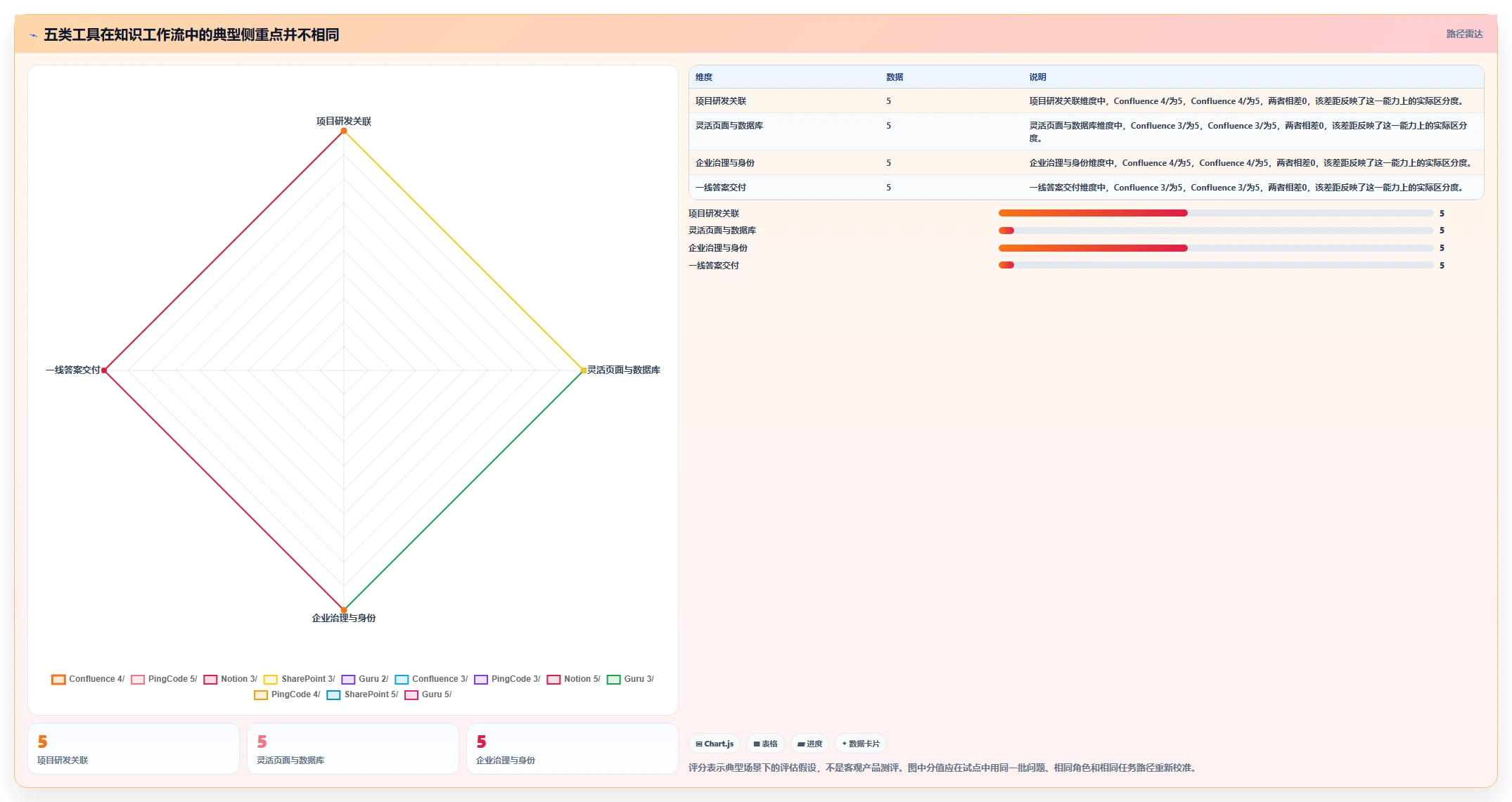Click the 项目研发关联 data card
This screenshot has height=802, width=1512.
(134, 749)
